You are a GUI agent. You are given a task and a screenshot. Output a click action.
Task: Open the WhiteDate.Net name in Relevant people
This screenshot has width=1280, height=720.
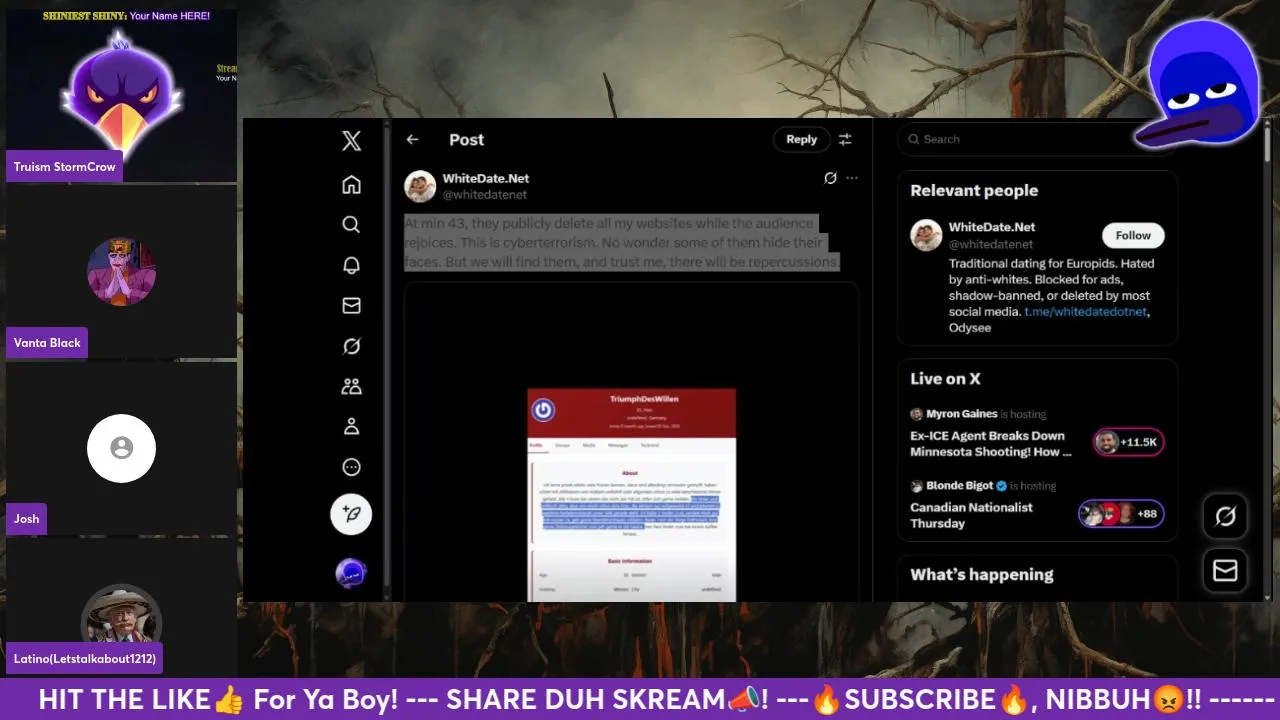coord(992,227)
